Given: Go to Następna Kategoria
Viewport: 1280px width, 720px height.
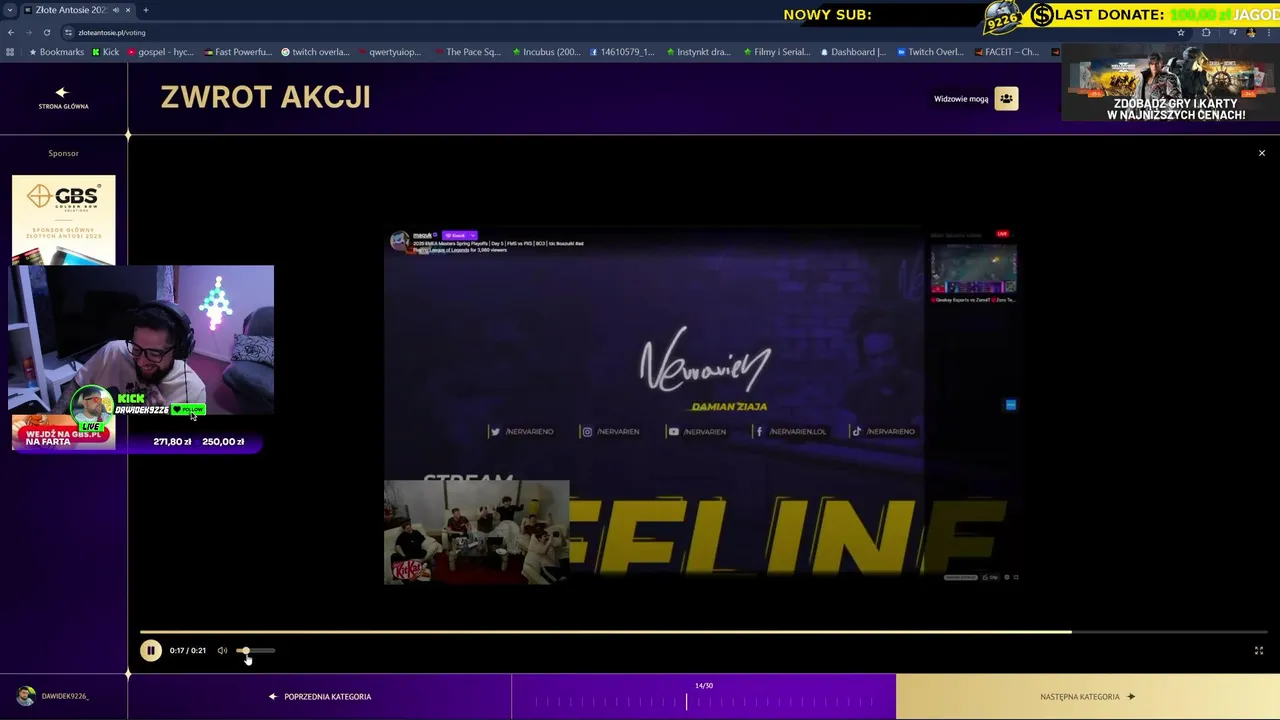Looking at the screenshot, I should (x=1088, y=697).
